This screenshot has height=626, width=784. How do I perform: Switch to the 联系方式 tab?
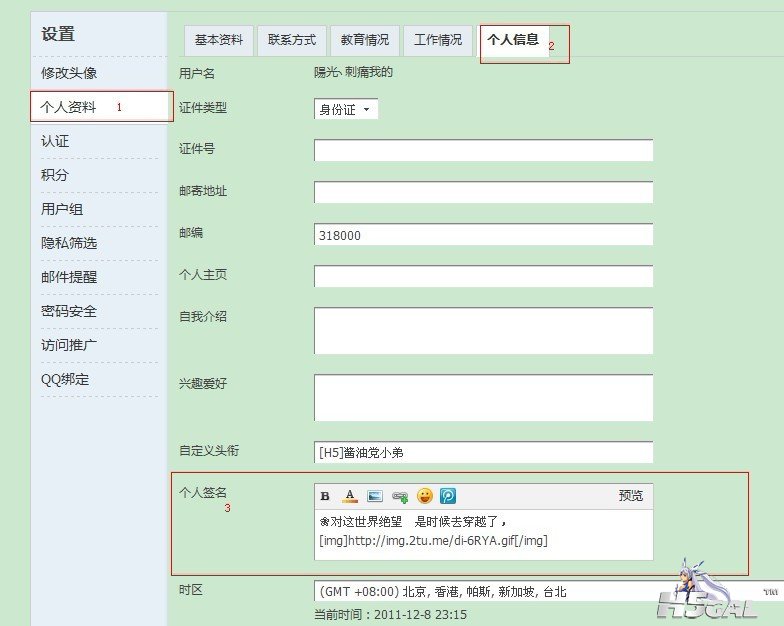click(x=292, y=41)
